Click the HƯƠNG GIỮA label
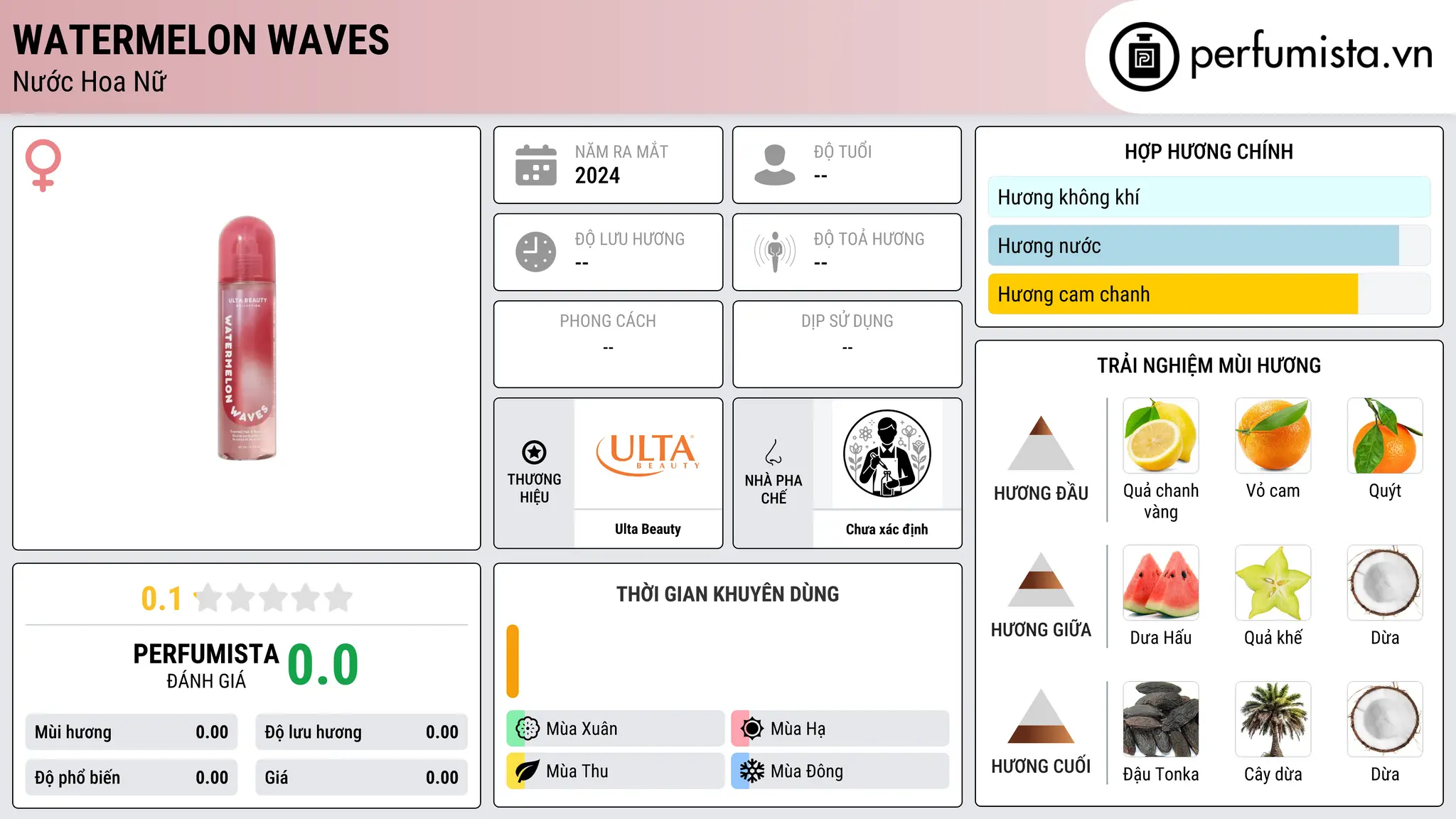1456x819 pixels. click(1041, 630)
